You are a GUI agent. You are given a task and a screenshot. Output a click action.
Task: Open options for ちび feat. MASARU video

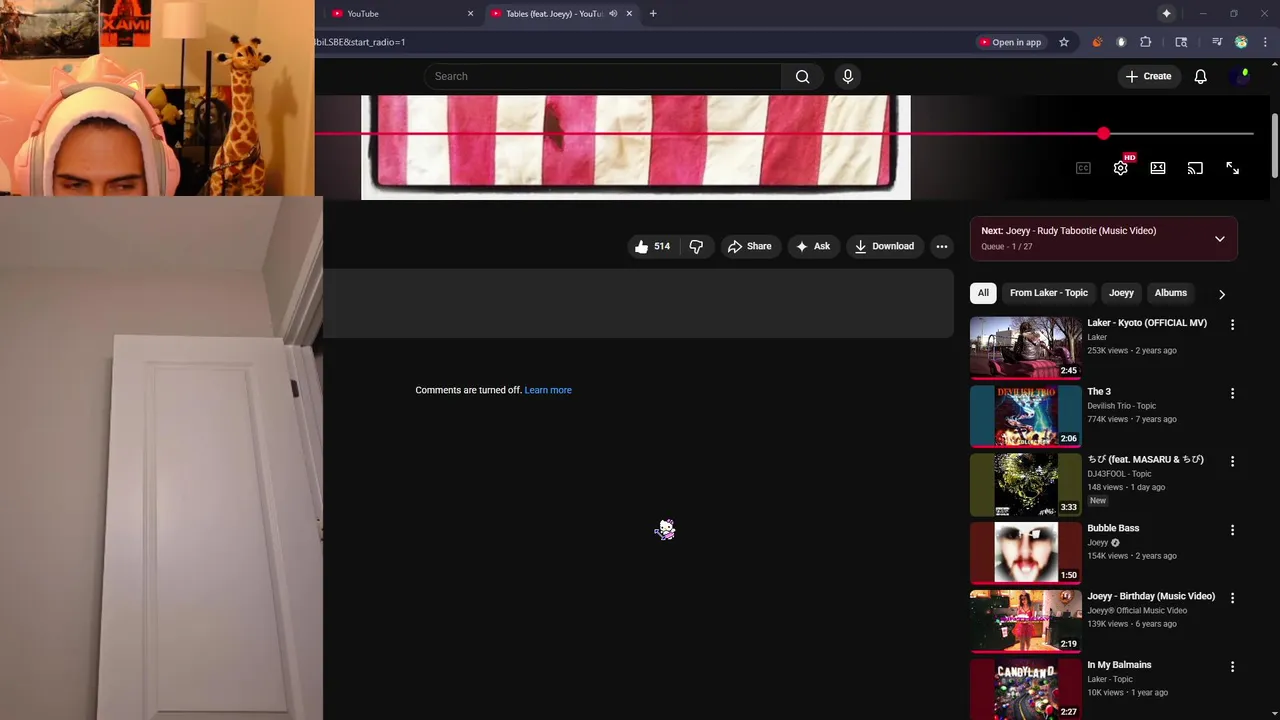[x=1232, y=462]
